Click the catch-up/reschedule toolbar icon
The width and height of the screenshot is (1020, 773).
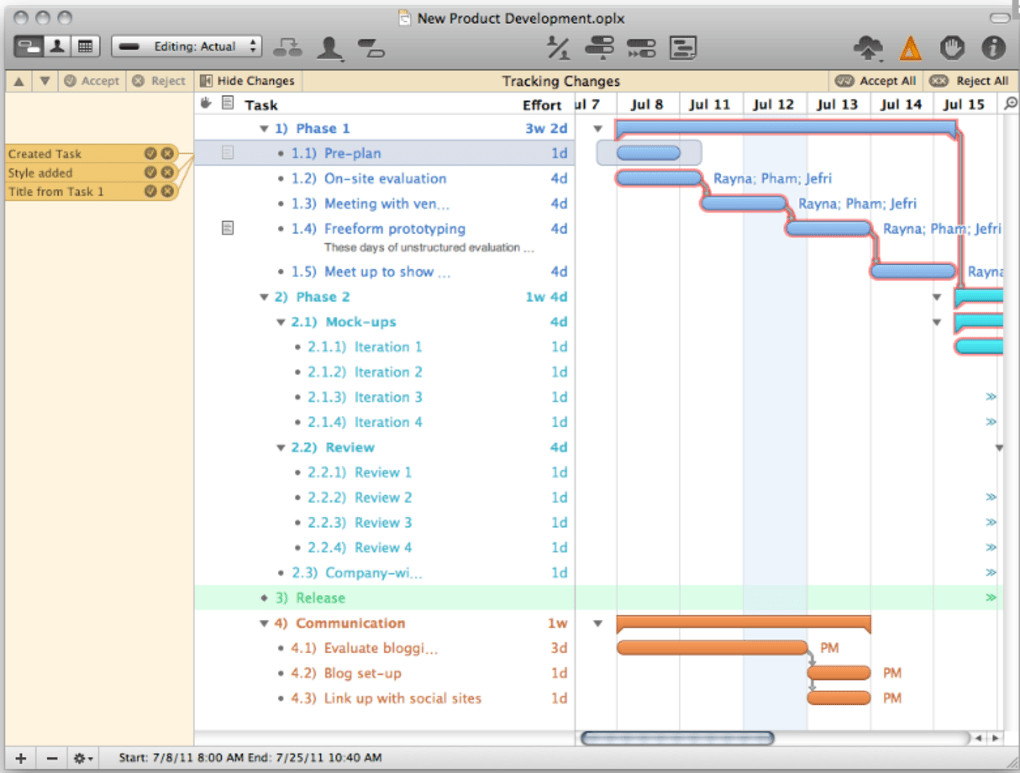[x=641, y=47]
